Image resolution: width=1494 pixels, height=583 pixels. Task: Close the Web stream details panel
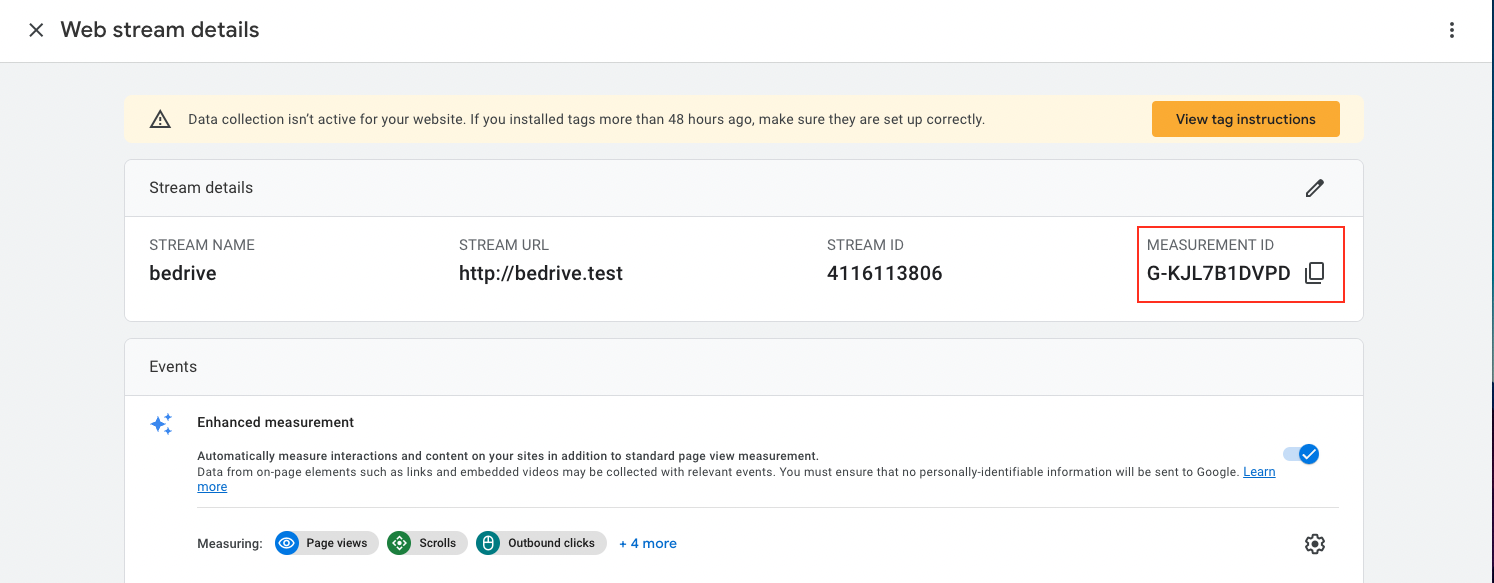36,30
